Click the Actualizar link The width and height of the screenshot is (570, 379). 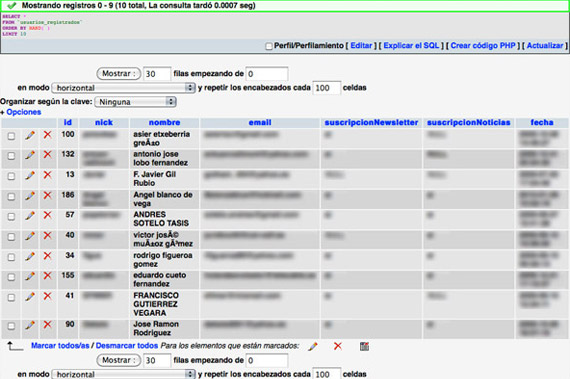tap(545, 46)
